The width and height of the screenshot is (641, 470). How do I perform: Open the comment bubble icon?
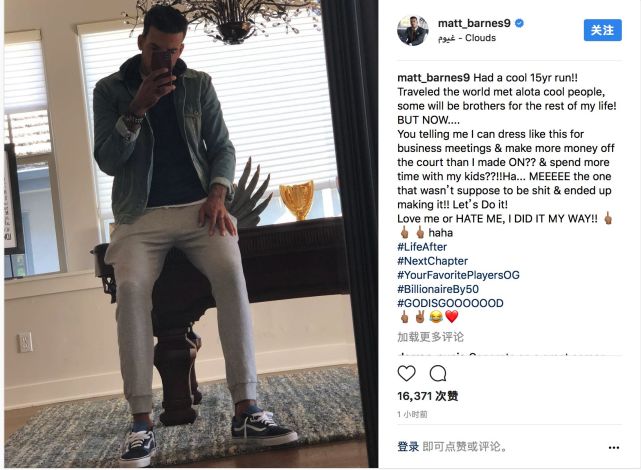pos(438,373)
